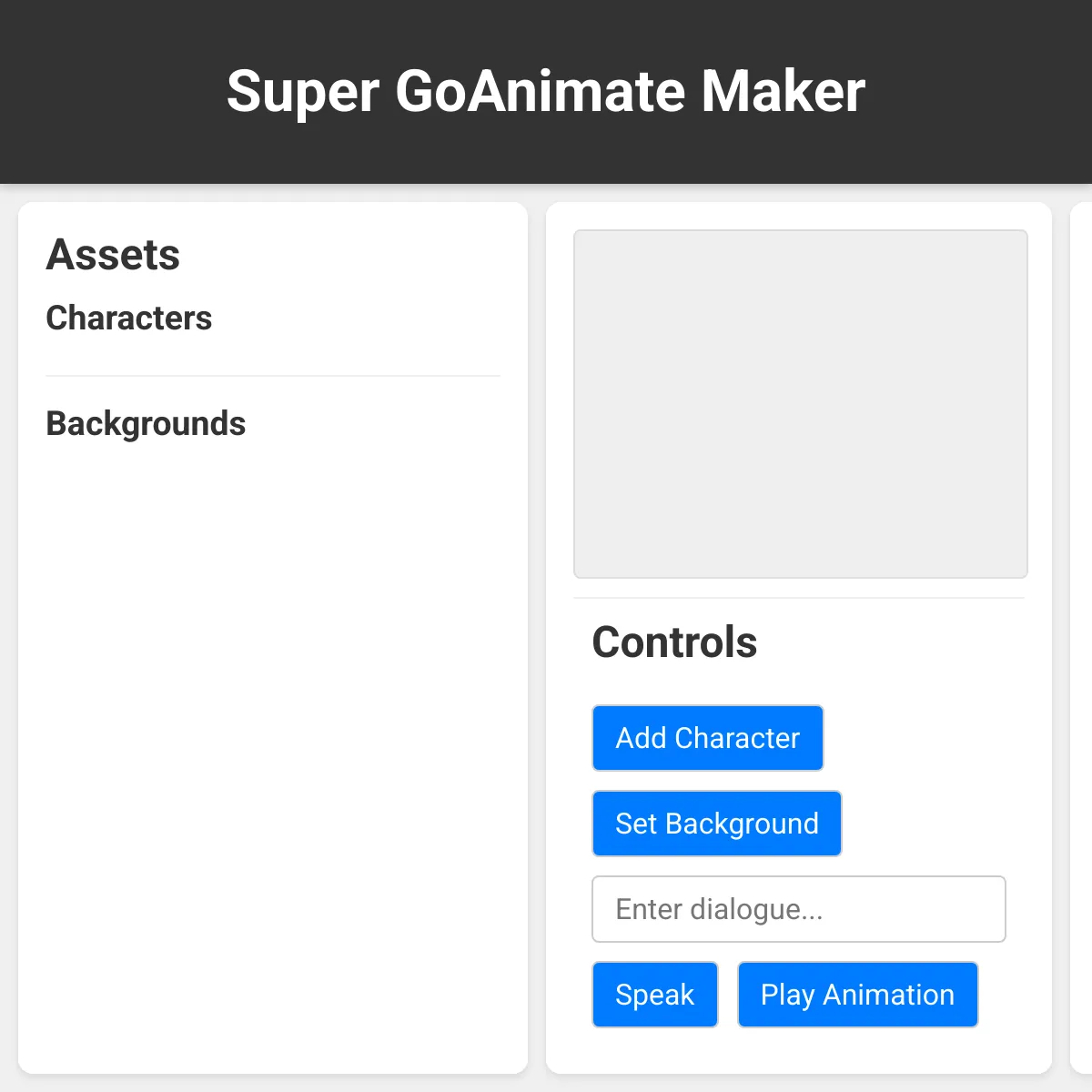Screen dimensions: 1092x1092
Task: Click the gray stage canvas area
Action: 801,404
